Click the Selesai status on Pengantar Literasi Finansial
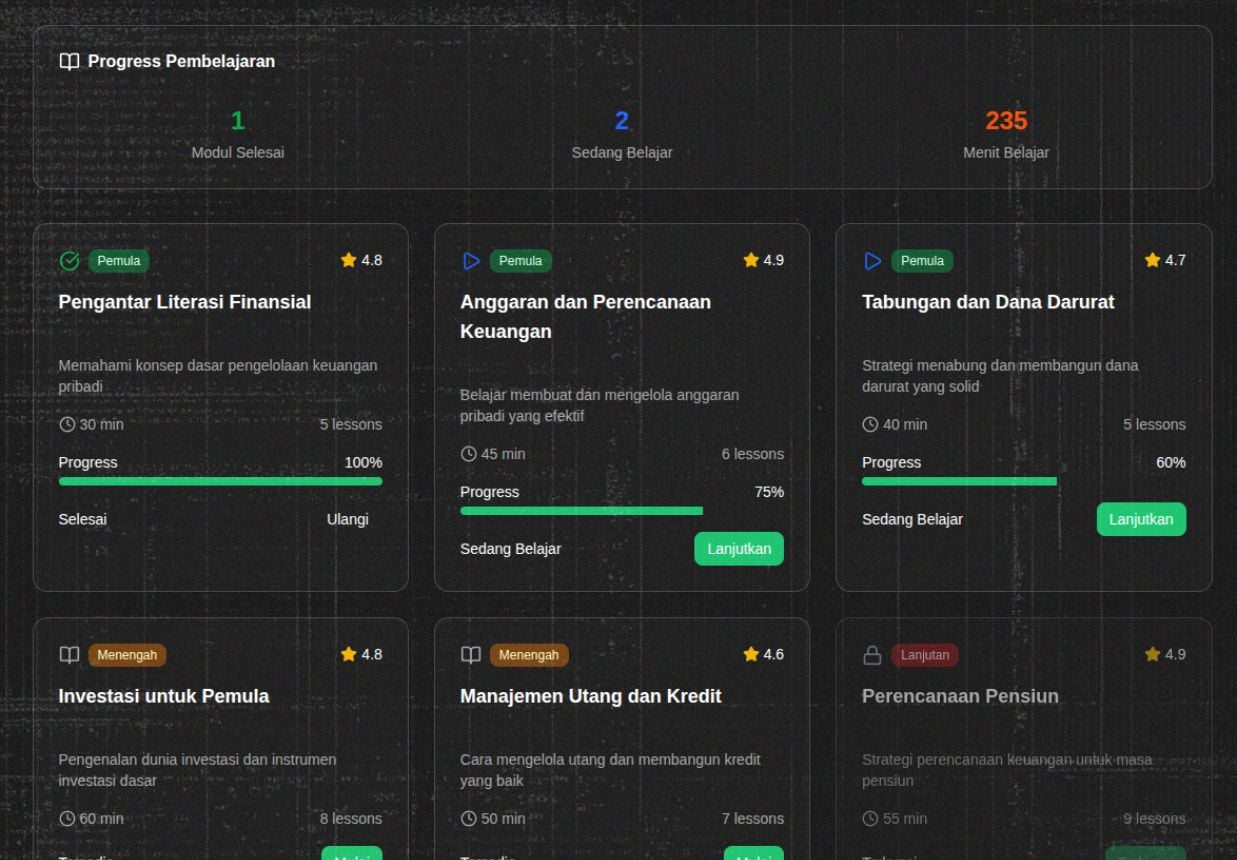The height and width of the screenshot is (860, 1237). click(83, 519)
